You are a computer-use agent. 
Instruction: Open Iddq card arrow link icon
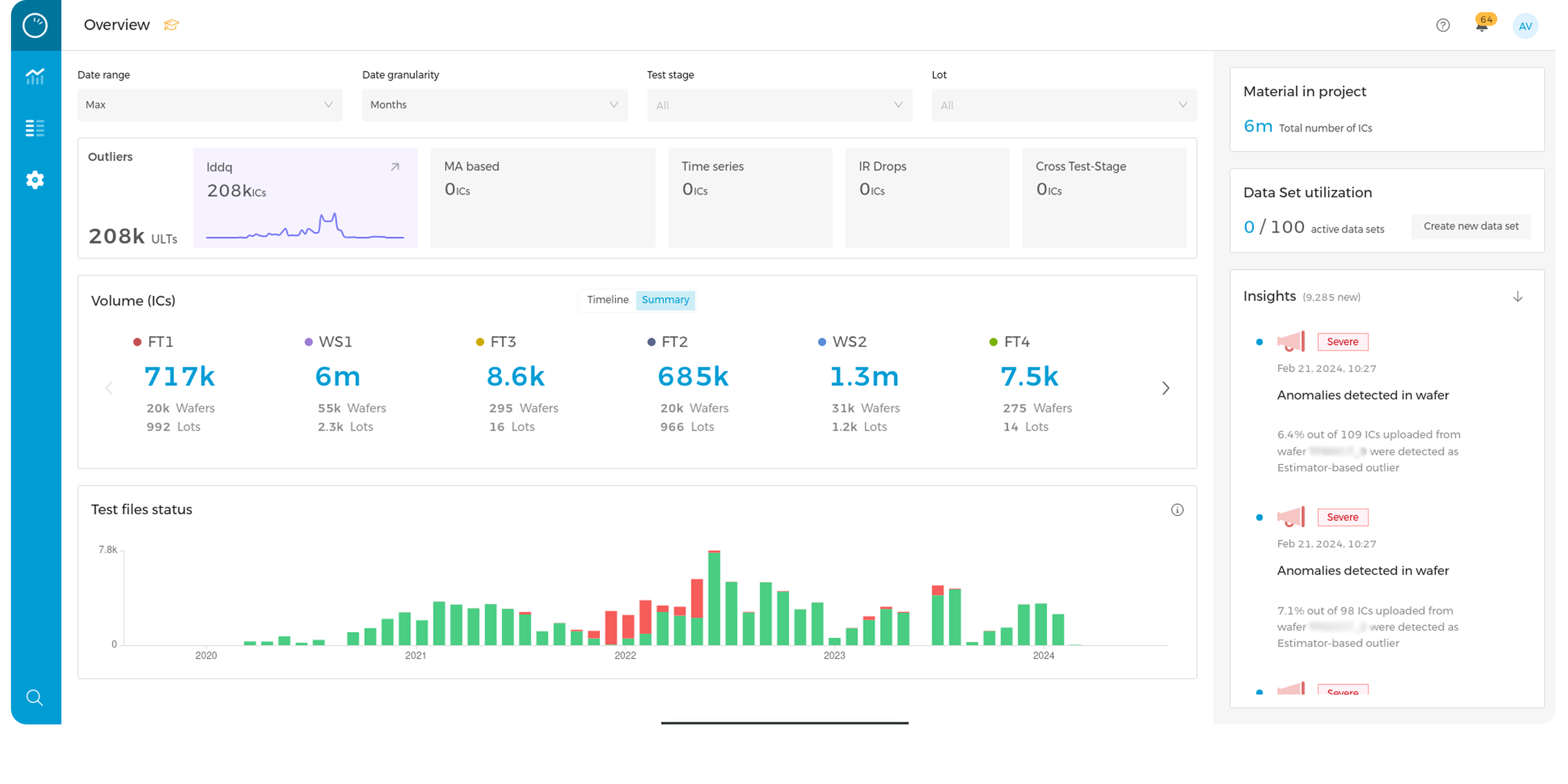[395, 167]
